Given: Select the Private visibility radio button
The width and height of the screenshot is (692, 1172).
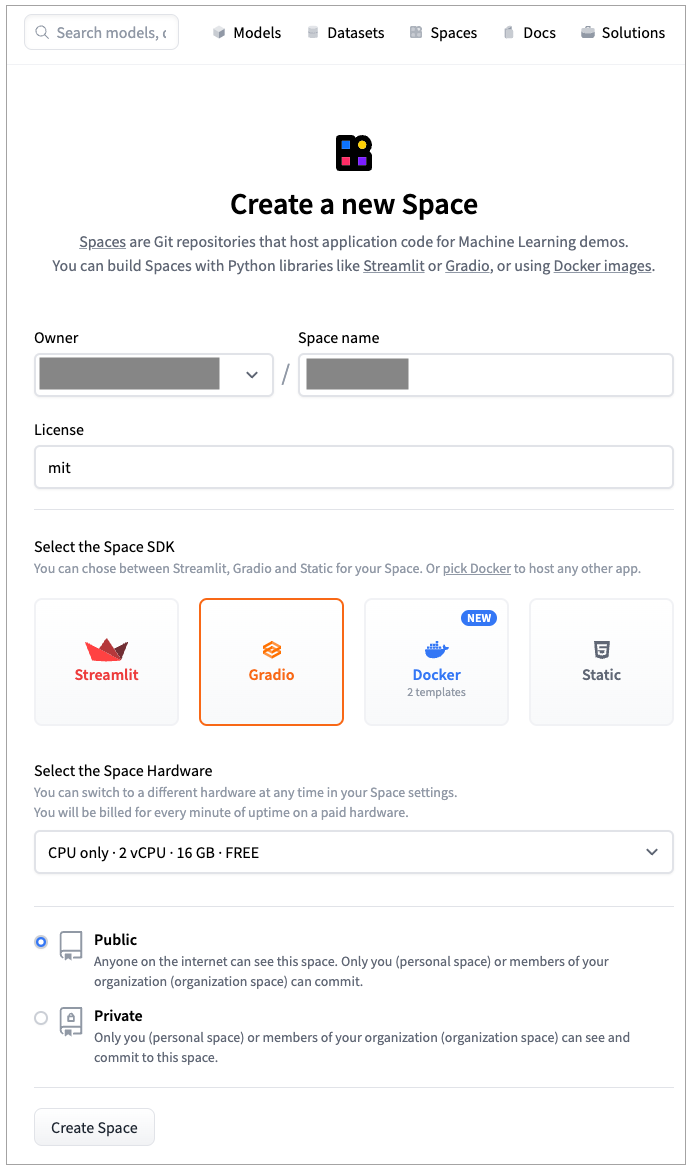Looking at the screenshot, I should (x=41, y=1018).
